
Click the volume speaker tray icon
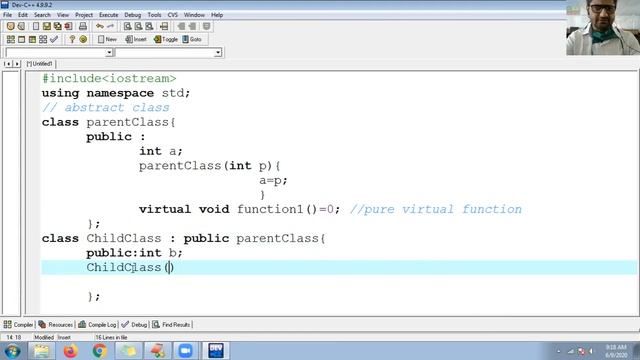tap(591, 351)
